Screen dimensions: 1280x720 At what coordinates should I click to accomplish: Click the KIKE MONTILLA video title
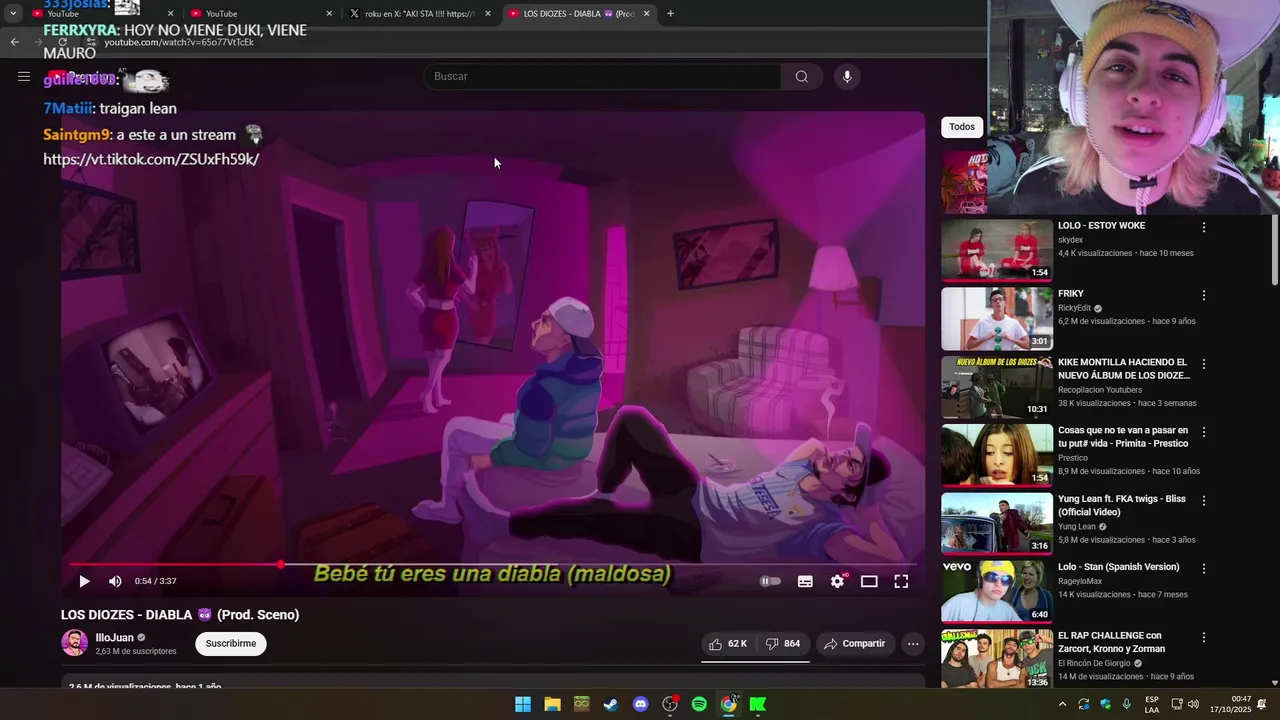pos(1124,369)
